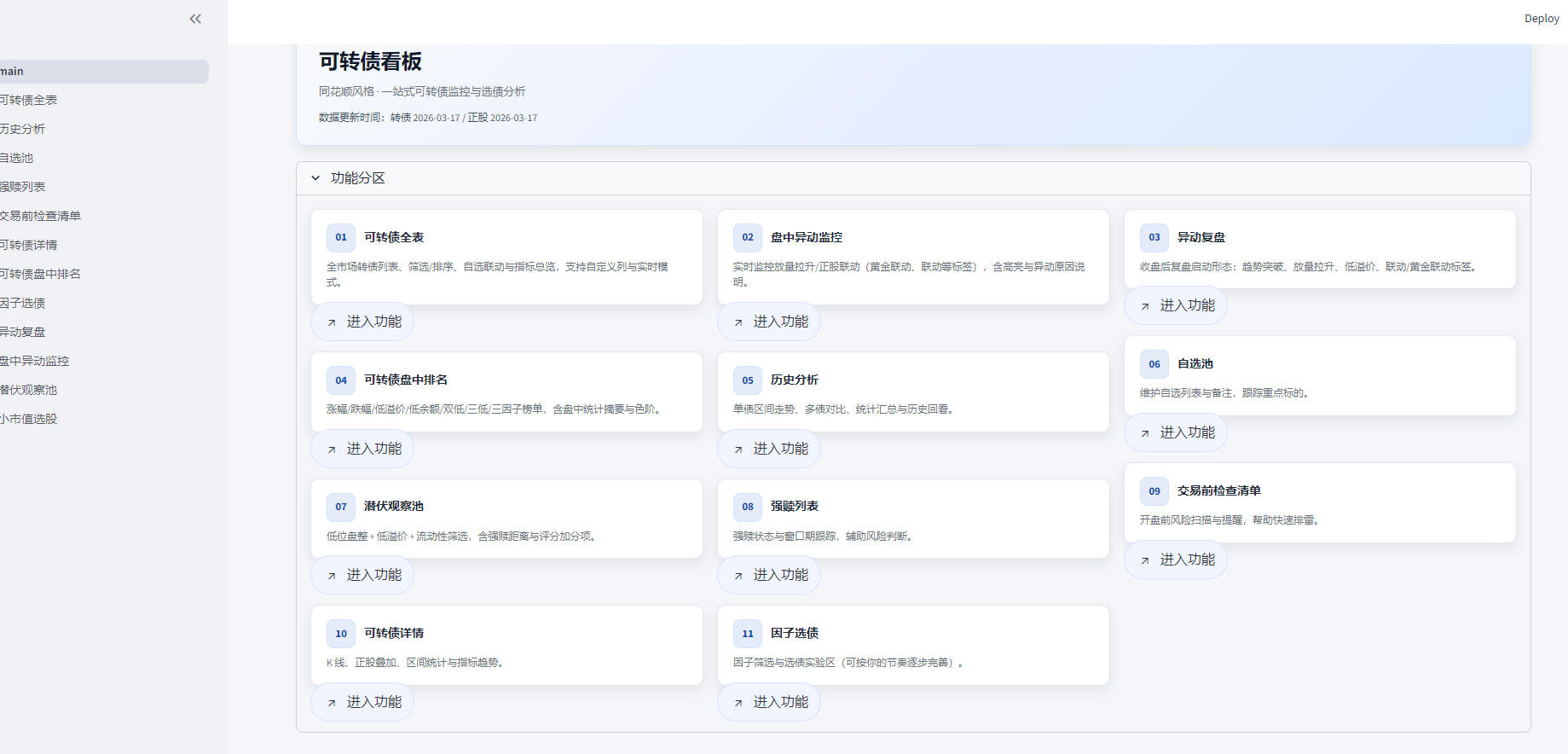Enter 可转债全表 via its 进入功能 button

pyautogui.click(x=363, y=322)
